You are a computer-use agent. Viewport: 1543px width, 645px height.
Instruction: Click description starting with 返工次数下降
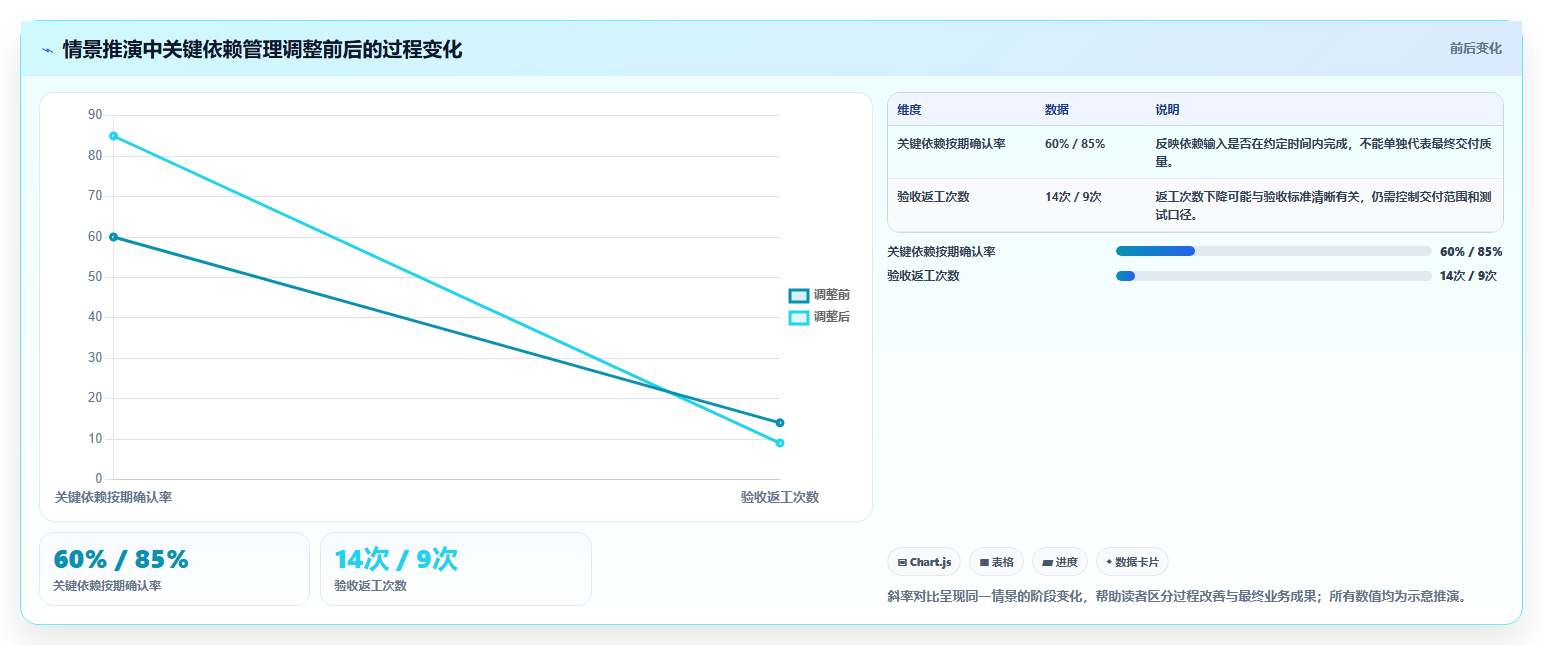[1324, 206]
